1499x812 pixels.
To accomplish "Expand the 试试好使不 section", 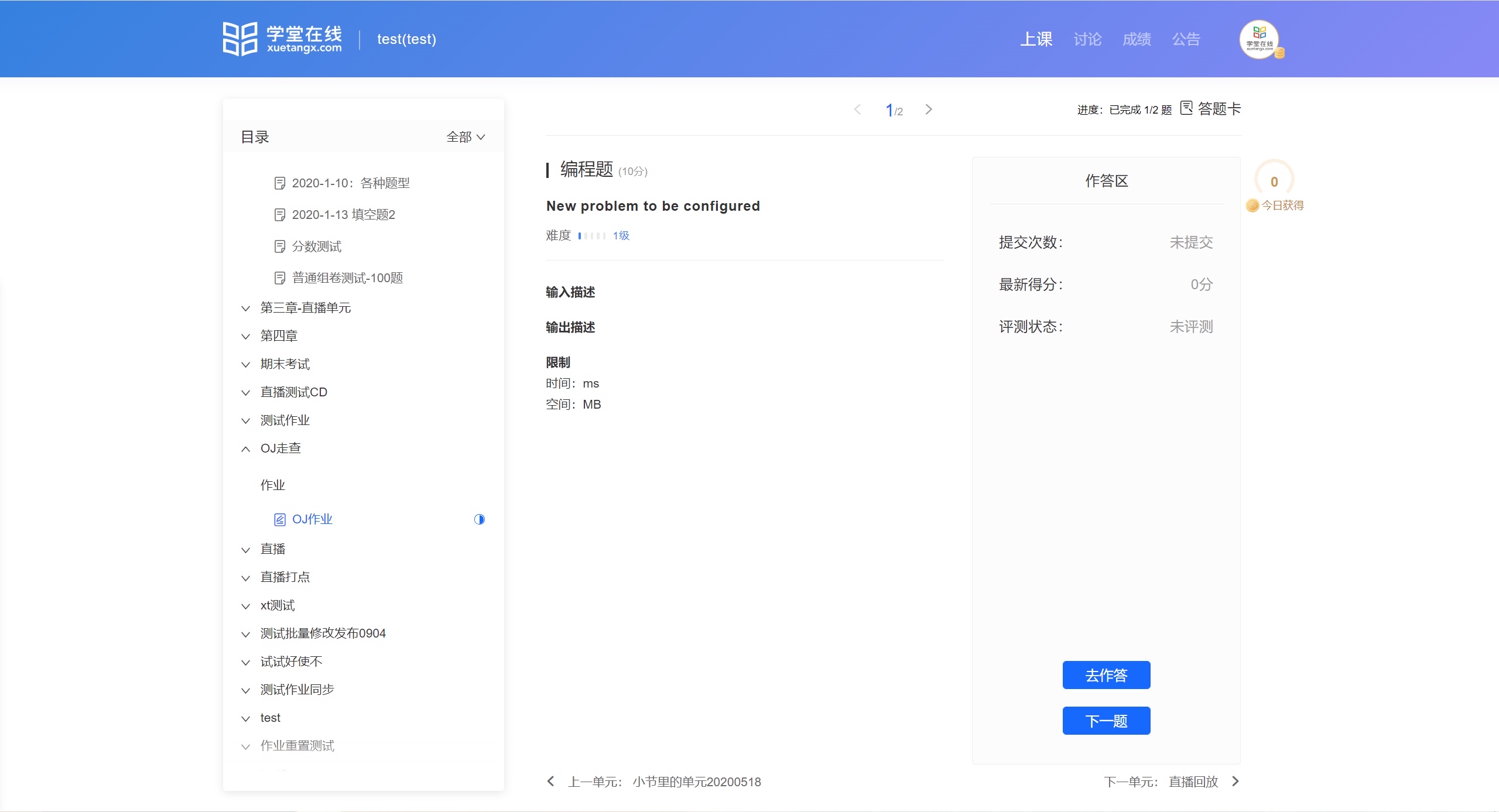I will pos(246,662).
